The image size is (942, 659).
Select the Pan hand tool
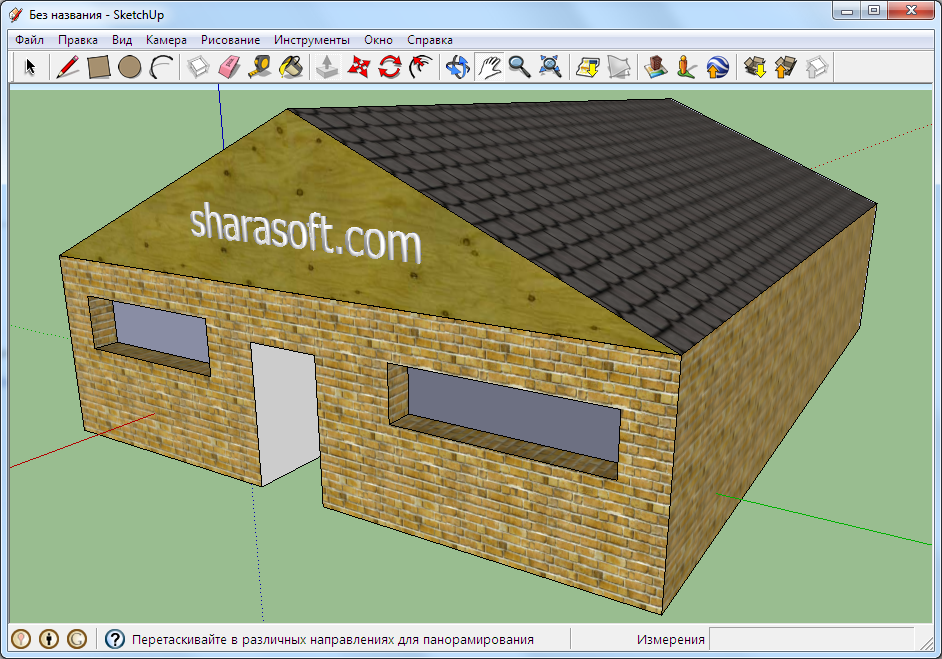coord(489,67)
